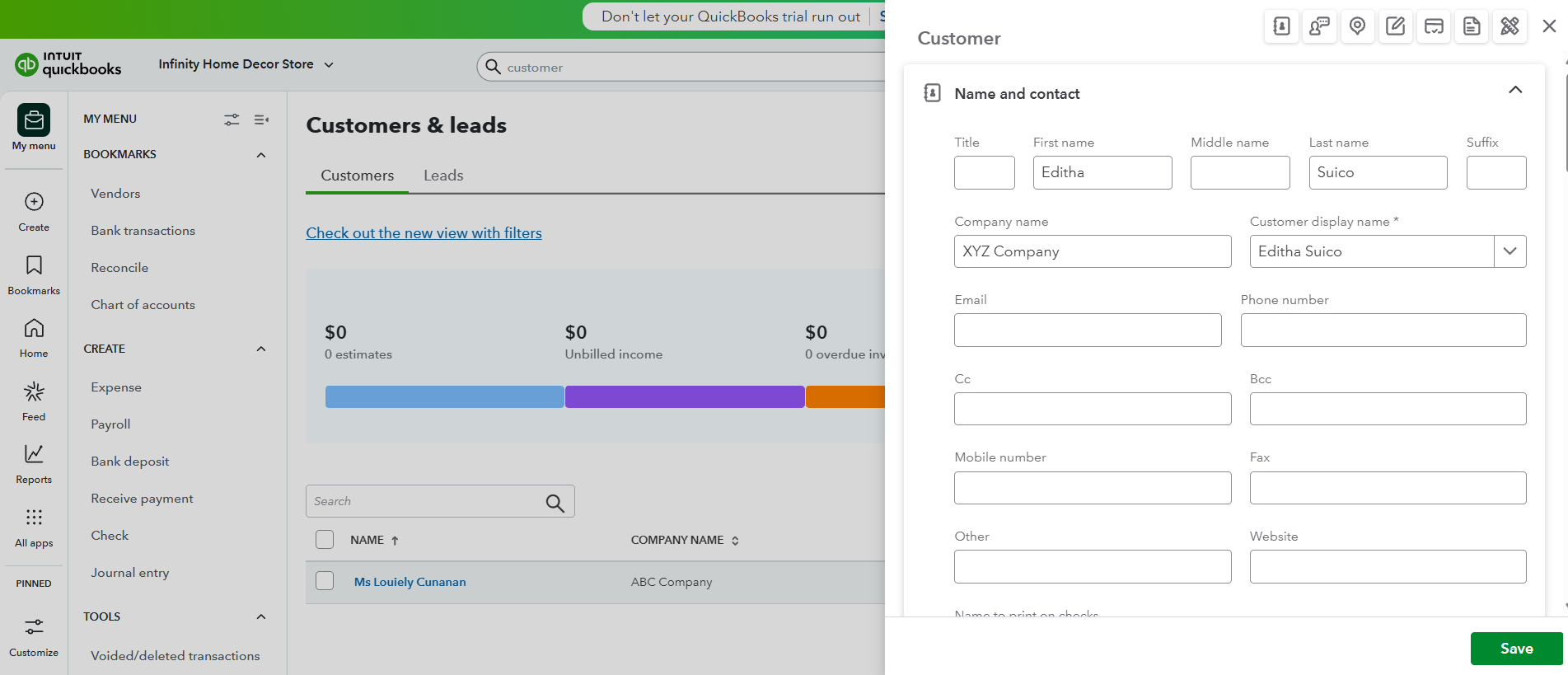
Task: Open Chart of accounts
Action: pos(143,305)
